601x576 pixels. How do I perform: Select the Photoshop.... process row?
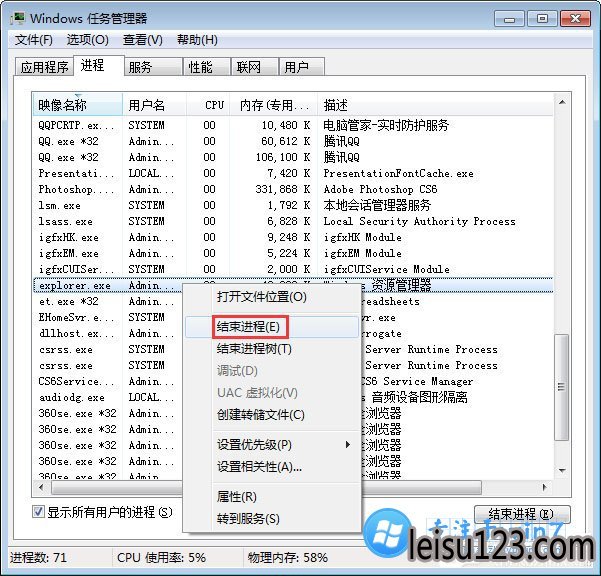(293, 189)
